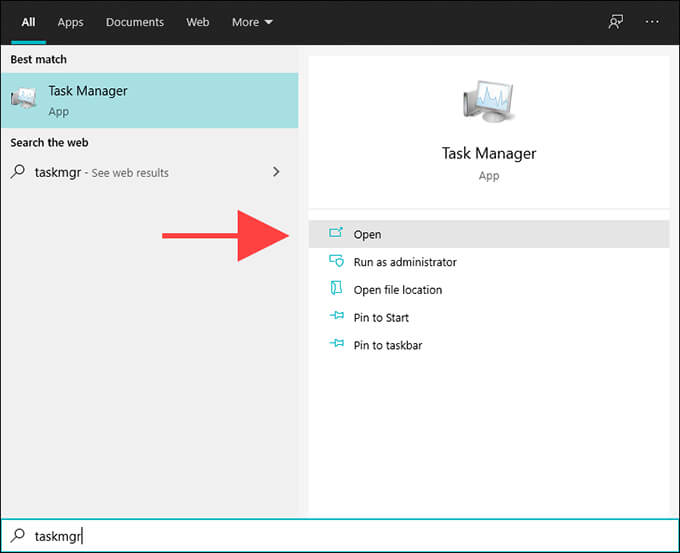Viewport: 680px width, 553px height.
Task: Click the Open action icon
Action: pyautogui.click(x=336, y=232)
